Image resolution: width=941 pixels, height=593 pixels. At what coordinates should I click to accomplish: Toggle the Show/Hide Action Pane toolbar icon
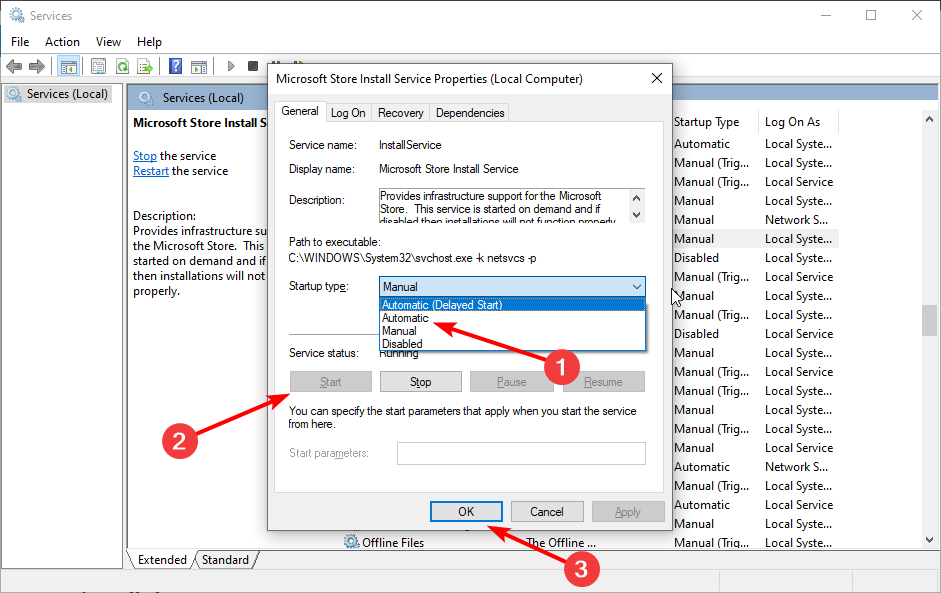pyautogui.click(x=199, y=66)
